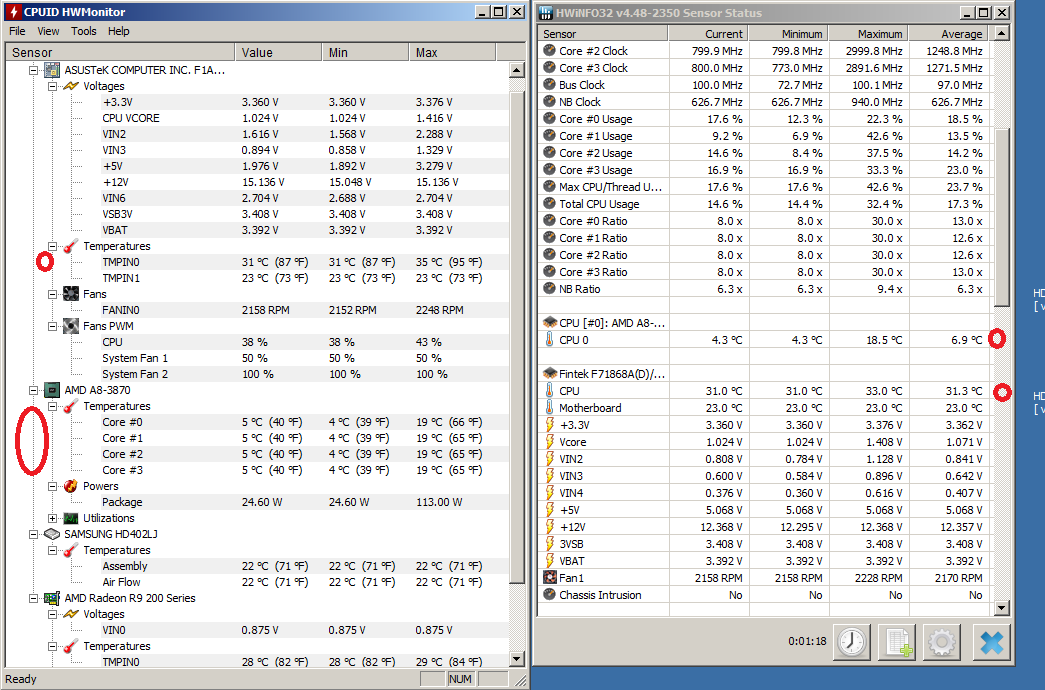
Task: Click the clock icon next to Bus Clock
Action: click(549, 85)
